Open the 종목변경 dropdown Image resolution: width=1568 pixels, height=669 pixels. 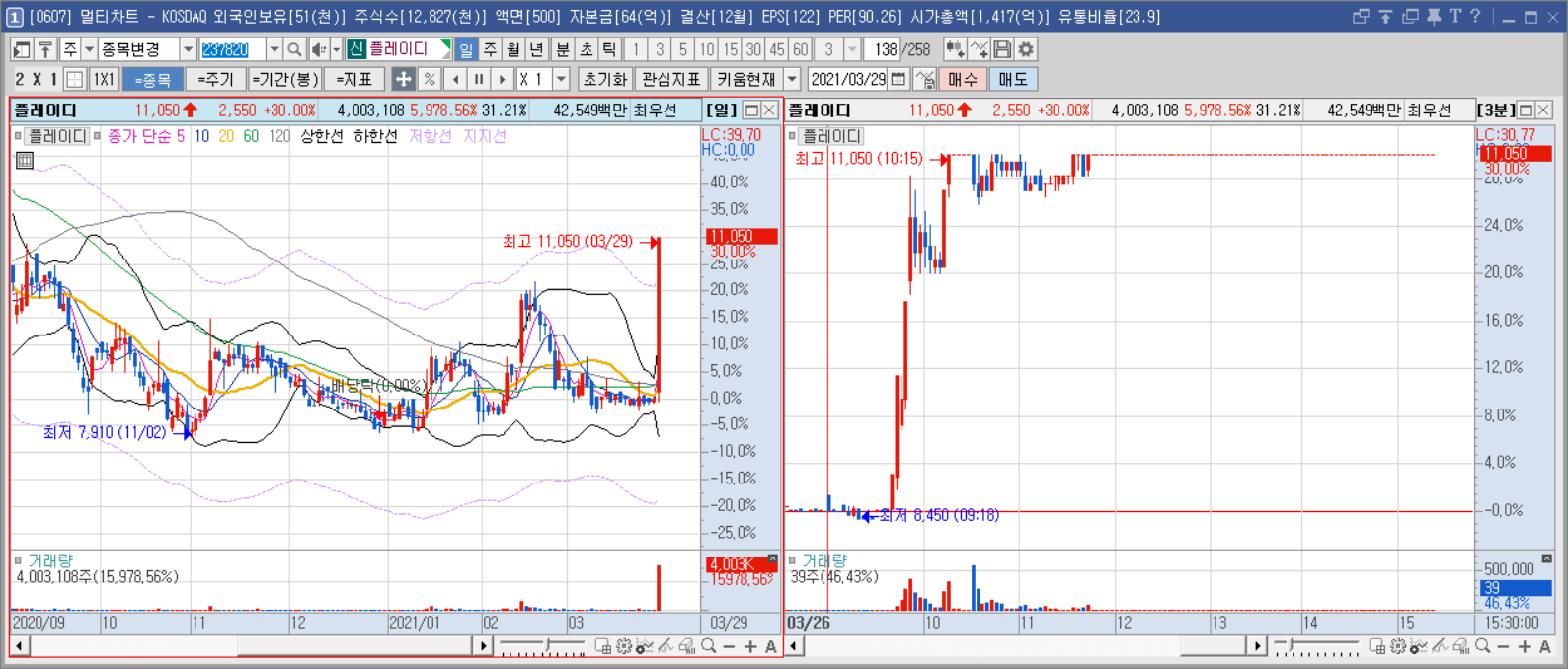pyautogui.click(x=188, y=49)
